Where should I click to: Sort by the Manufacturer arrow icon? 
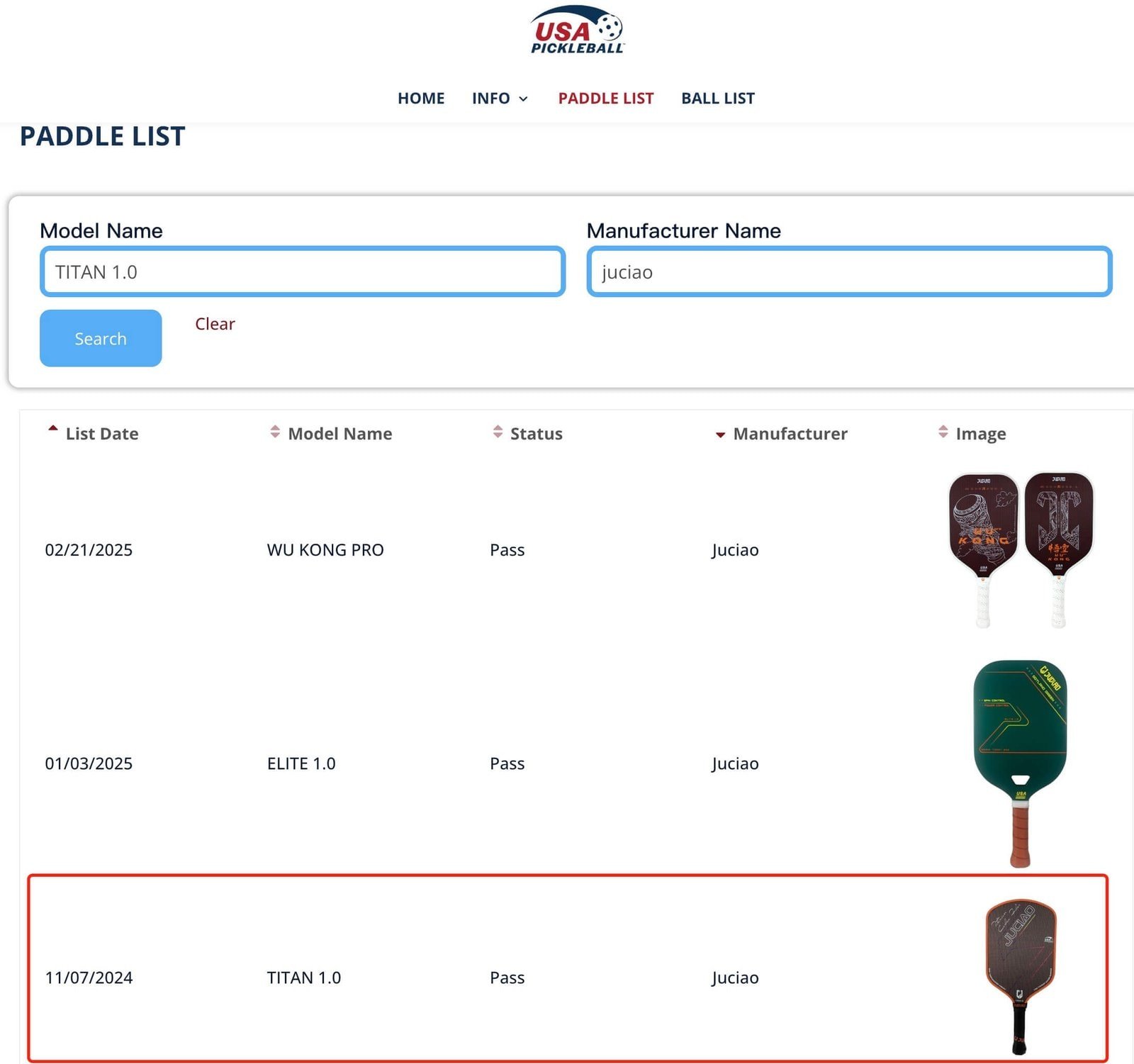pyautogui.click(x=720, y=435)
